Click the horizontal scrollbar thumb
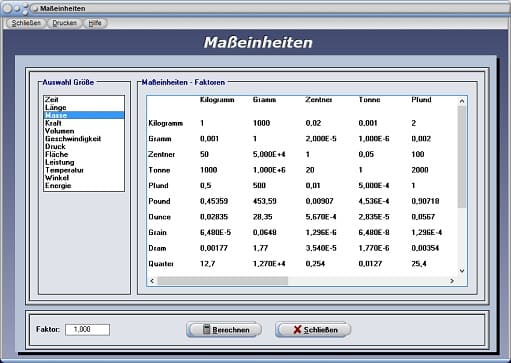This screenshot has width=511, height=363. 223,281
